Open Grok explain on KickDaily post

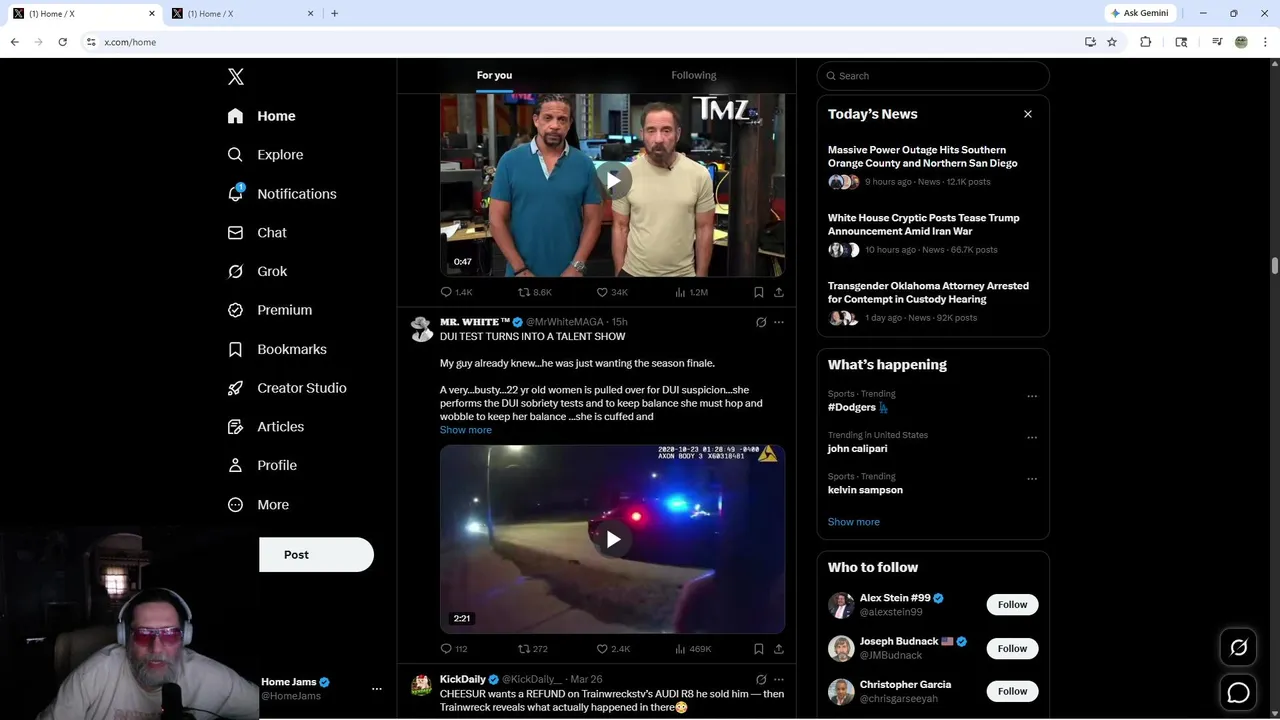pos(761,680)
